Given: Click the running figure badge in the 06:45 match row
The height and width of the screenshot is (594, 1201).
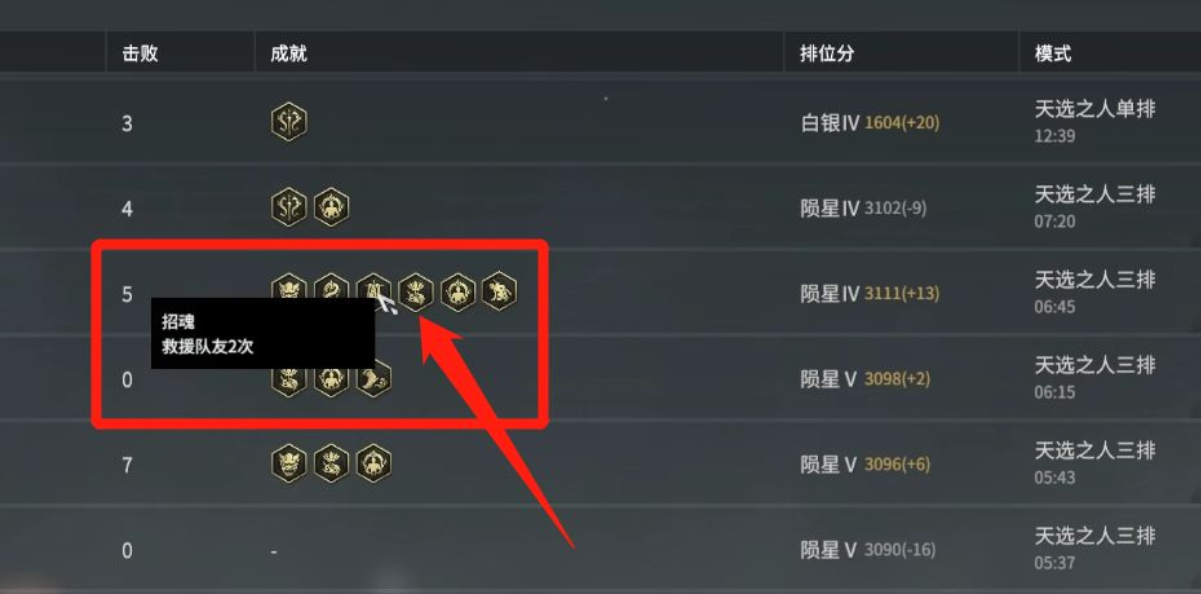Looking at the screenshot, I should tap(499, 293).
